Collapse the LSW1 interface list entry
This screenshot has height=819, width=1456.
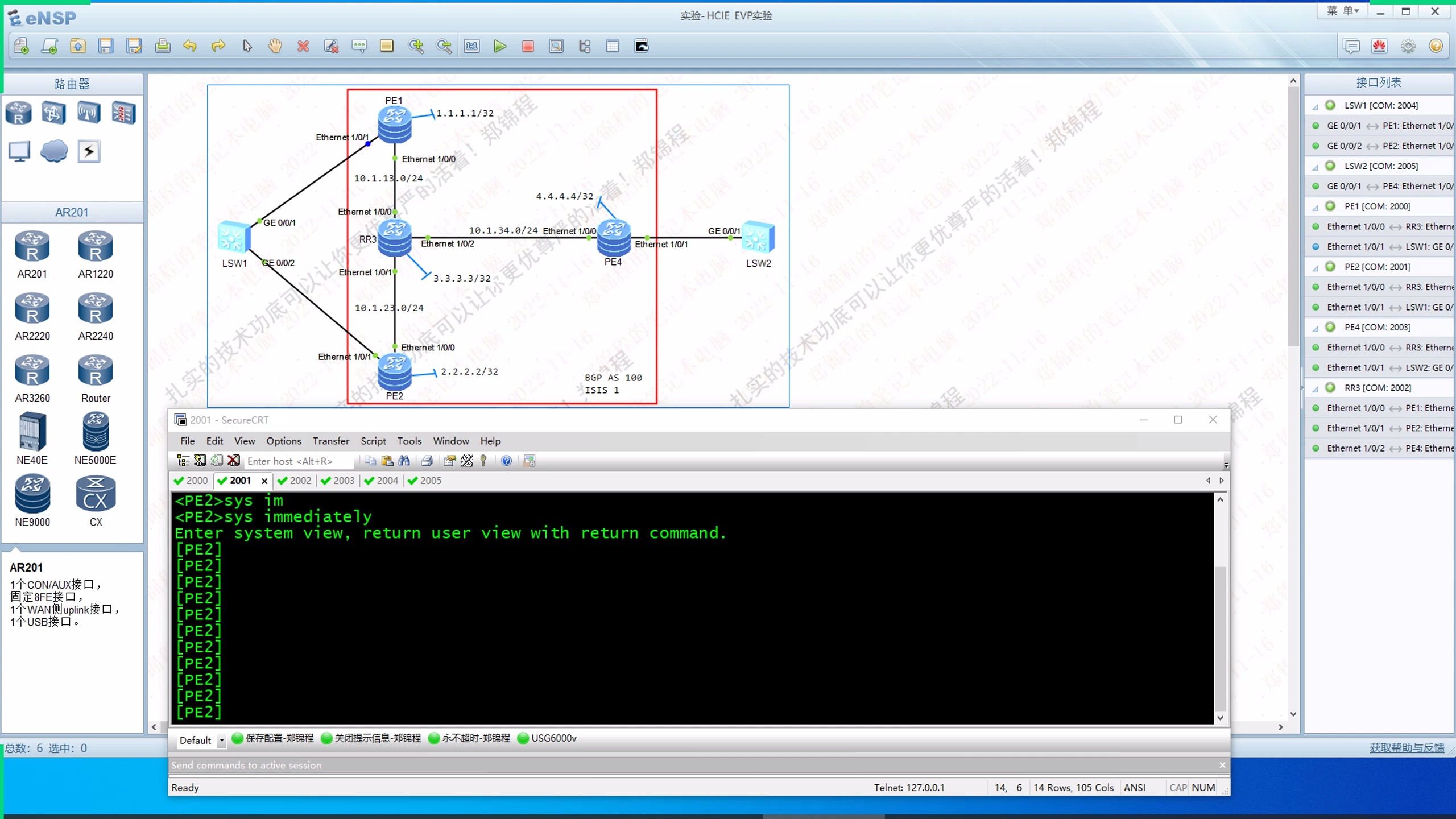[1315, 106]
